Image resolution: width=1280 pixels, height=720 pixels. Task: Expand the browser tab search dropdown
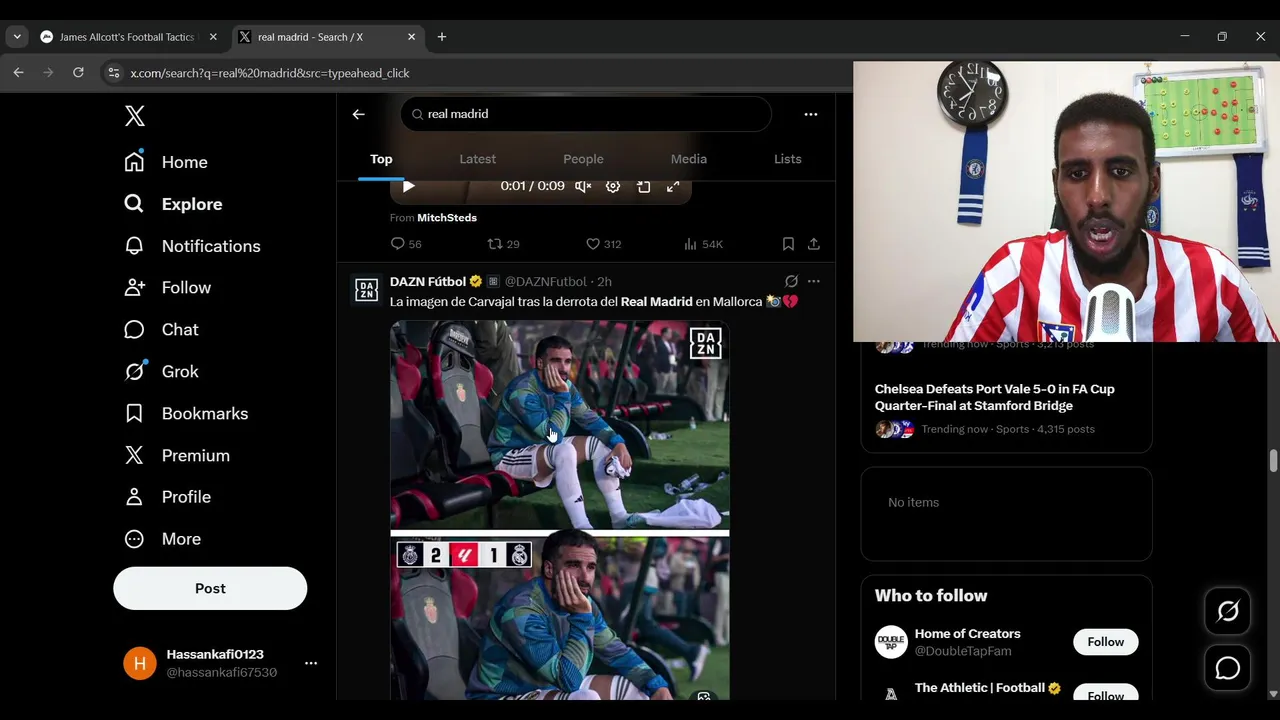click(x=17, y=37)
